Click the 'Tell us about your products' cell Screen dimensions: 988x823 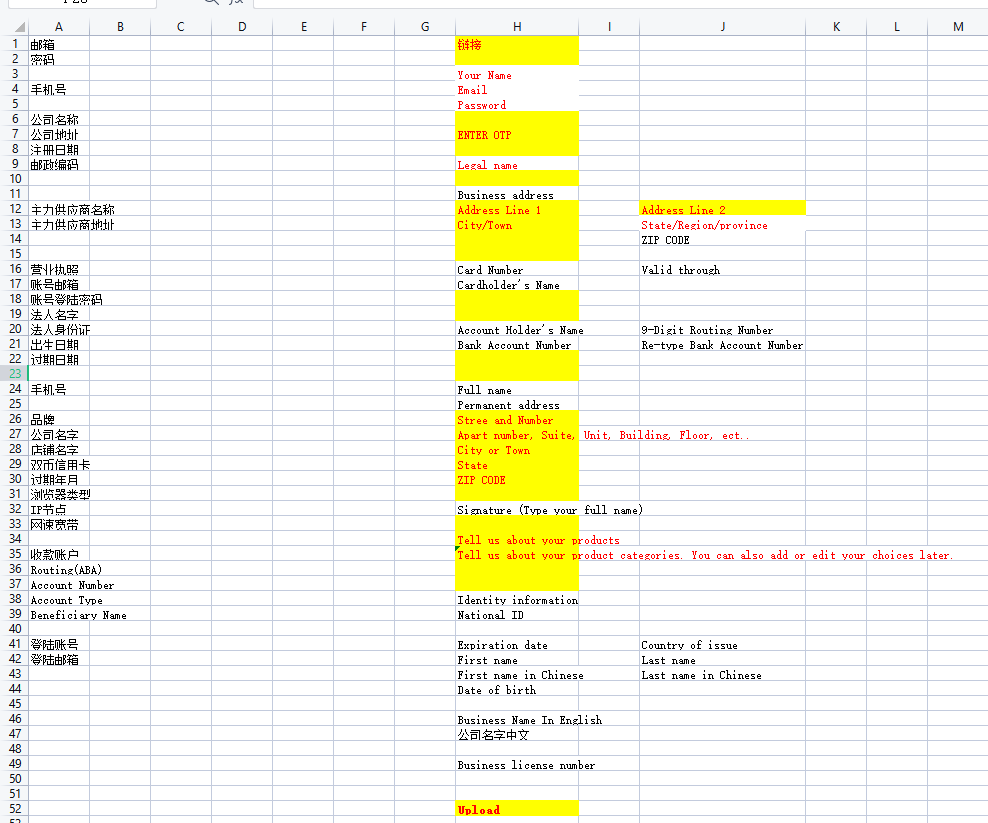517,539
